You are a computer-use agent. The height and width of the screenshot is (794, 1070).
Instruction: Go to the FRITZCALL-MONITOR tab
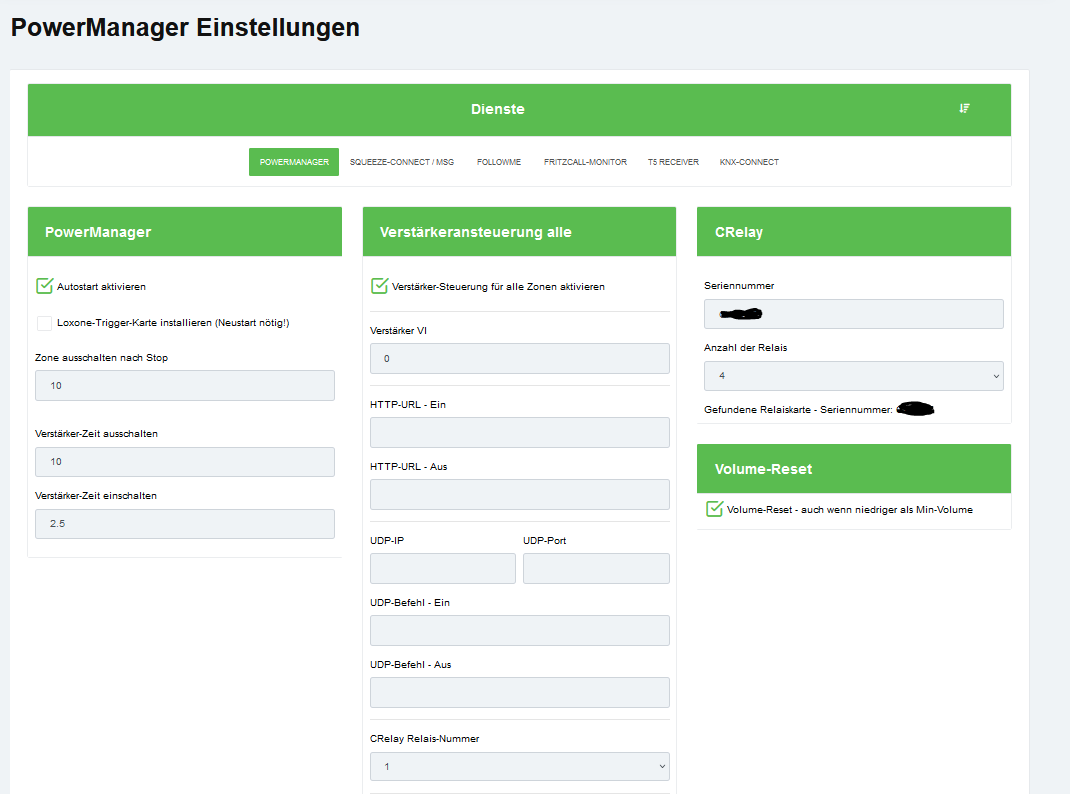tap(585, 162)
